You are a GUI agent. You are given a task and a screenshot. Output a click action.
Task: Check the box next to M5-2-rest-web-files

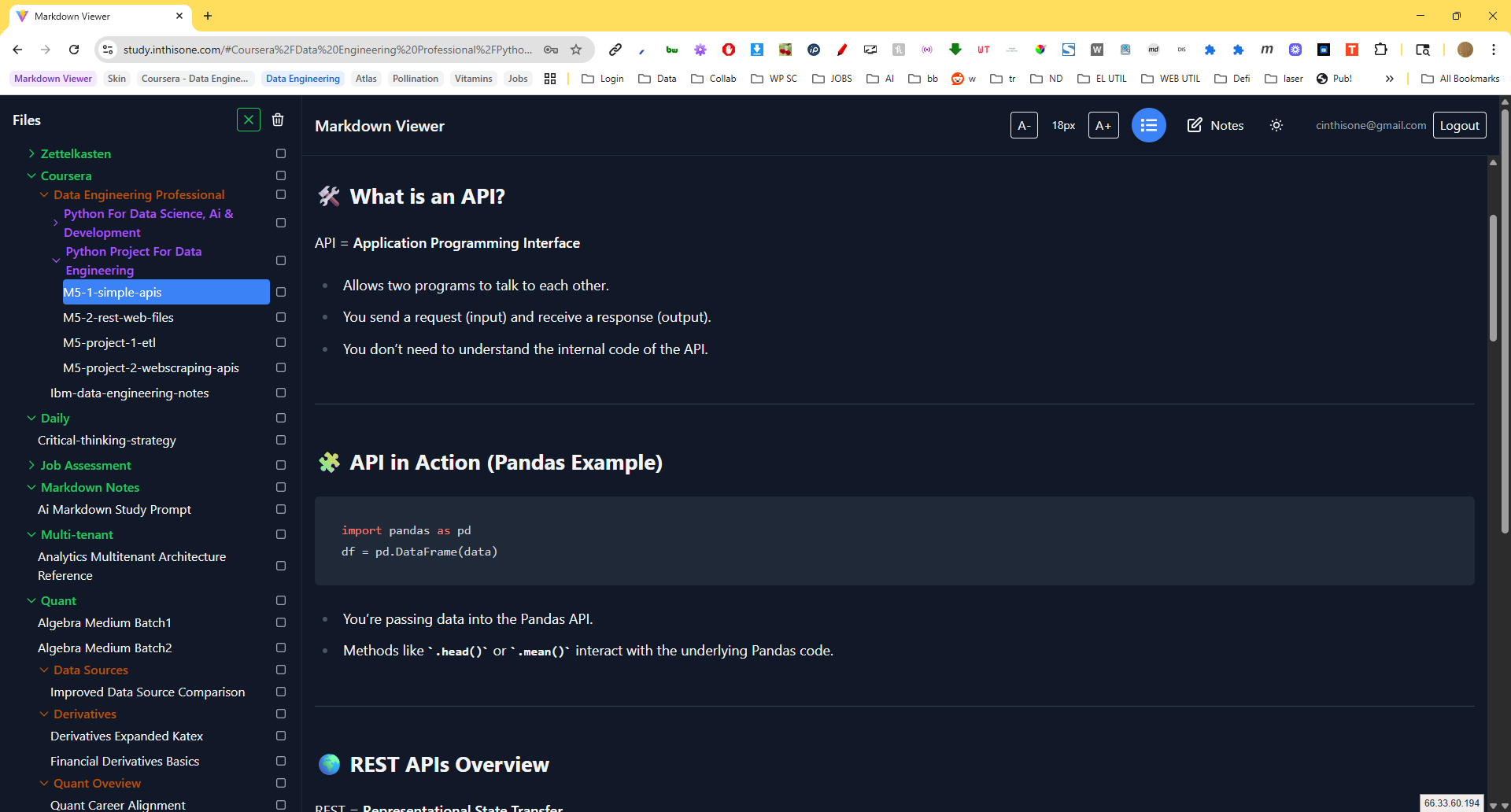click(x=281, y=317)
